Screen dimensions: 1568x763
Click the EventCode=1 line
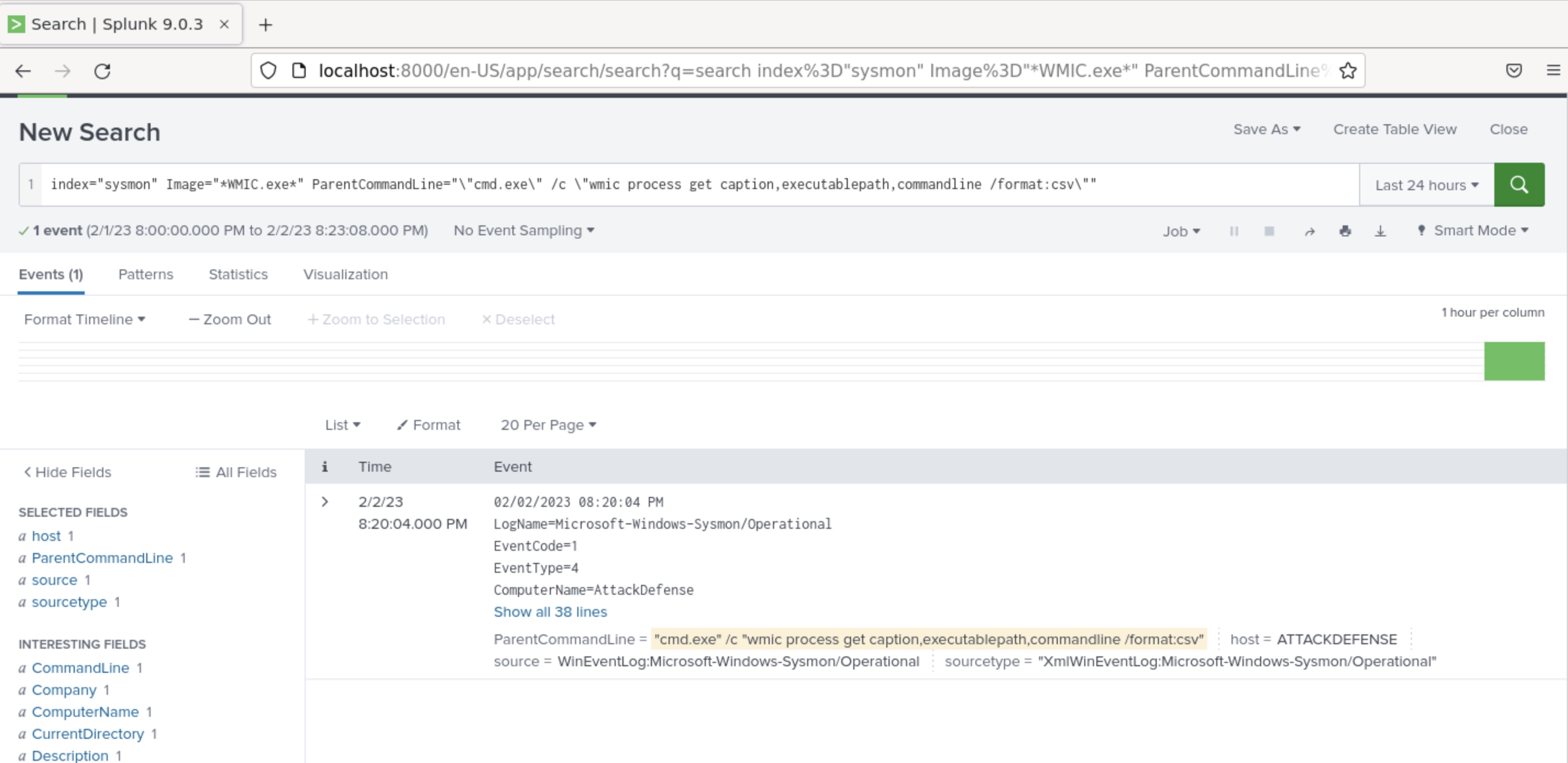point(535,546)
